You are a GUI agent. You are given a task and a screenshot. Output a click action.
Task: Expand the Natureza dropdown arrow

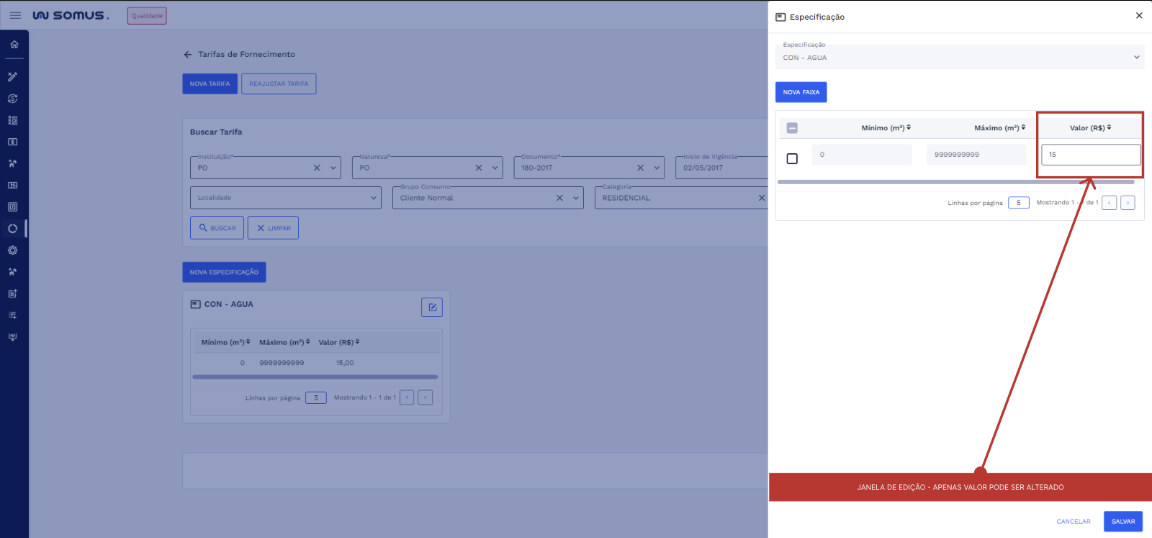496,168
